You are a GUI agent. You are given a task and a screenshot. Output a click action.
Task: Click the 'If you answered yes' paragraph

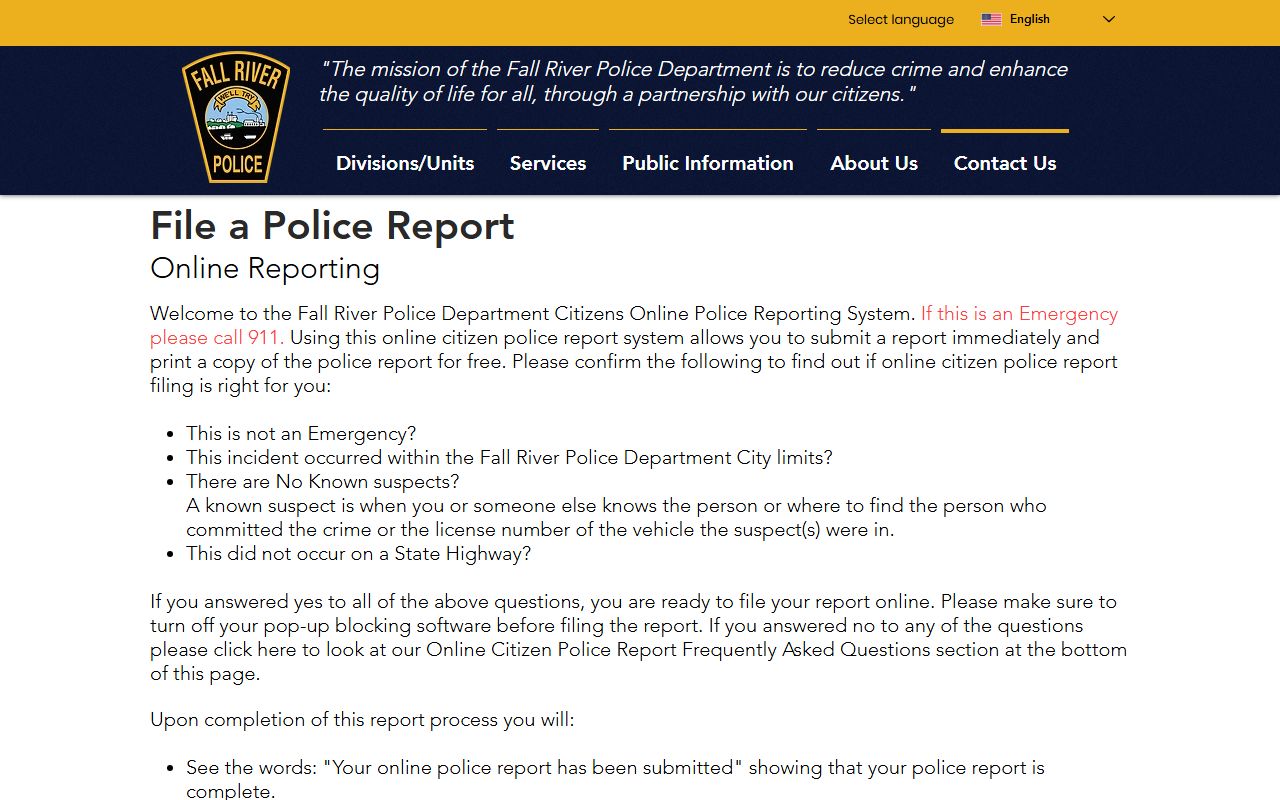(x=638, y=637)
